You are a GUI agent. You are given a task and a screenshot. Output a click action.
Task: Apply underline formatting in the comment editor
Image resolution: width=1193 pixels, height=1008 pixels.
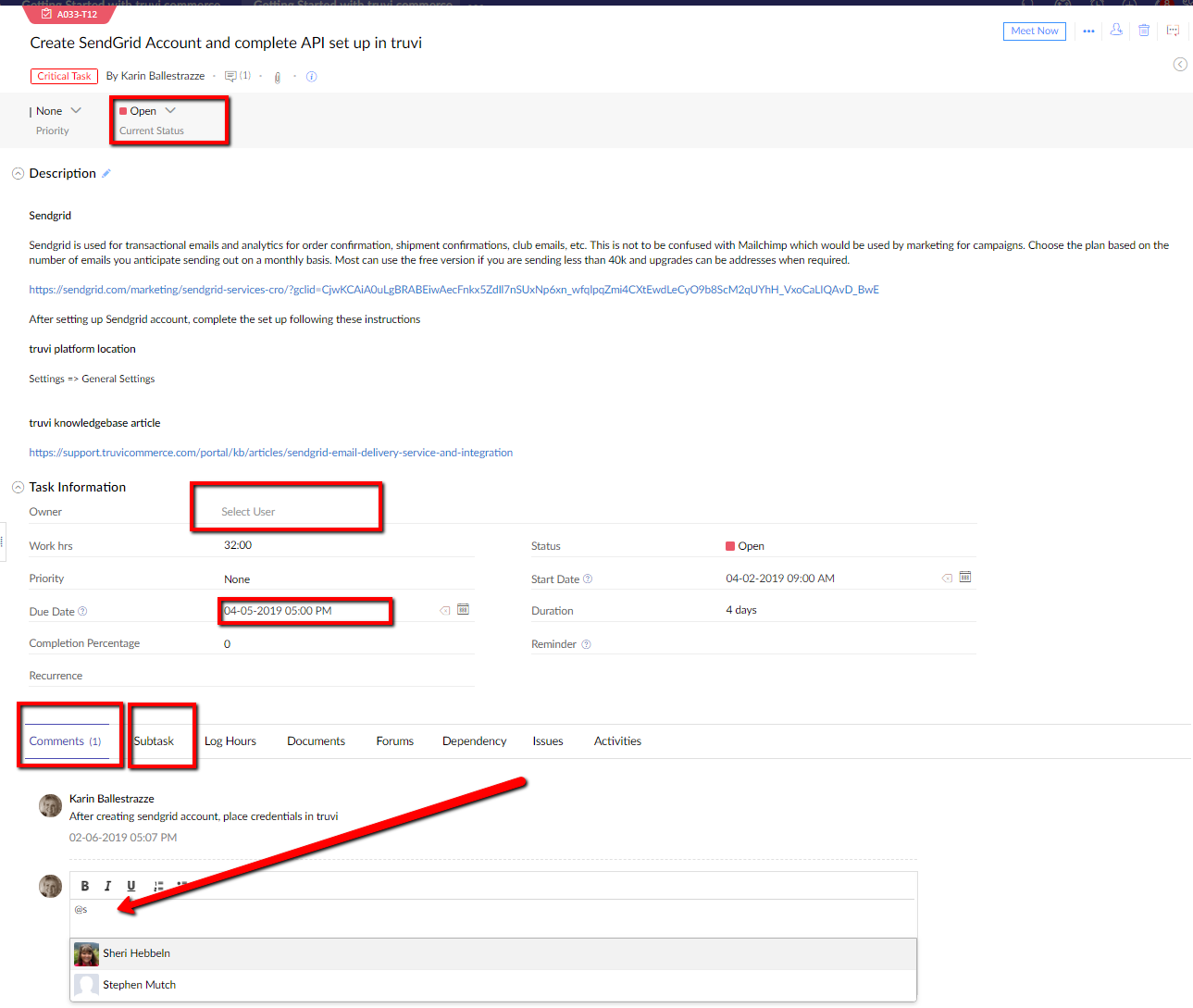click(x=131, y=886)
